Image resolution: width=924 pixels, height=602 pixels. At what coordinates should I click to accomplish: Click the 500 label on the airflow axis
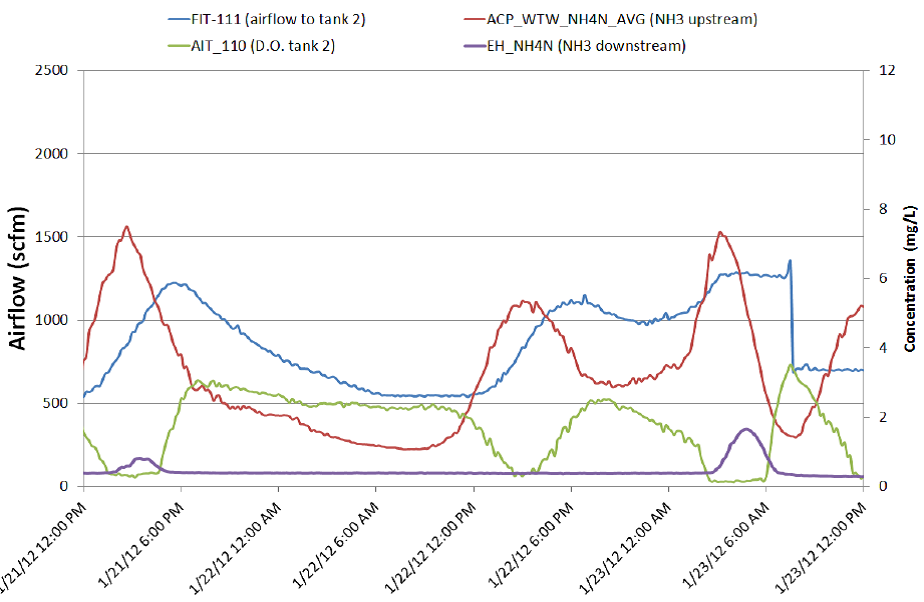[56, 403]
